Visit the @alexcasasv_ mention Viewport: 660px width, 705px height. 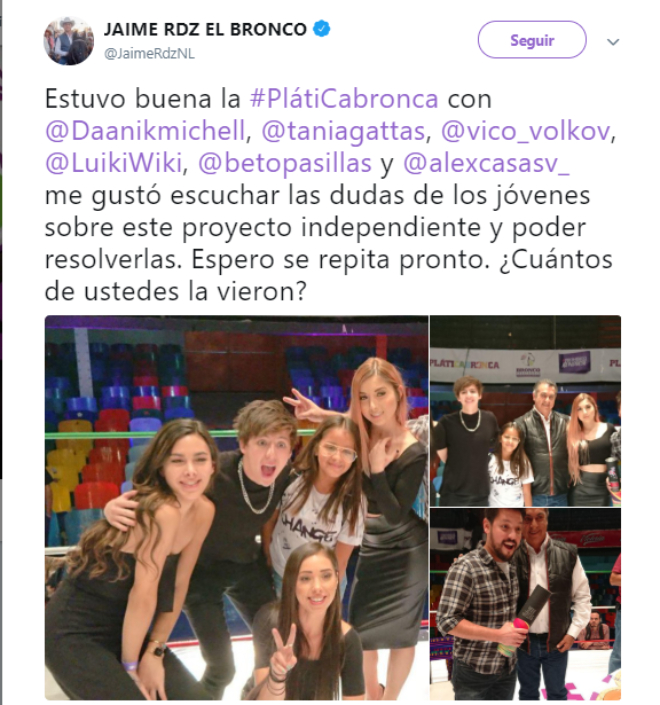(x=486, y=163)
